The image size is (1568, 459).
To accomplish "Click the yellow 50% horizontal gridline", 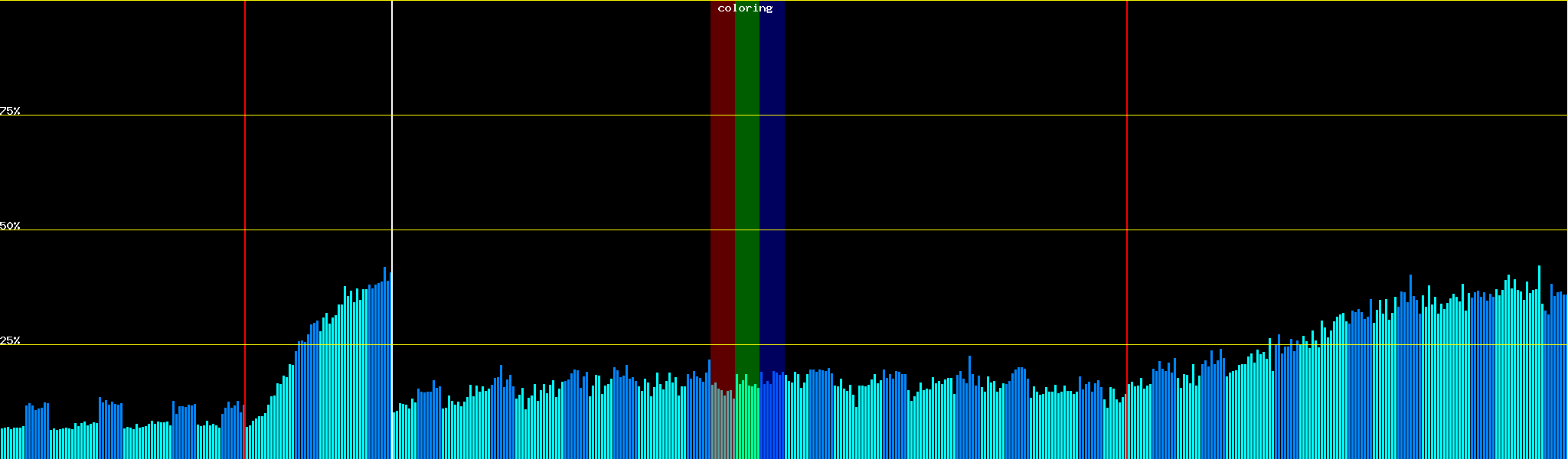I will click(919, 229).
